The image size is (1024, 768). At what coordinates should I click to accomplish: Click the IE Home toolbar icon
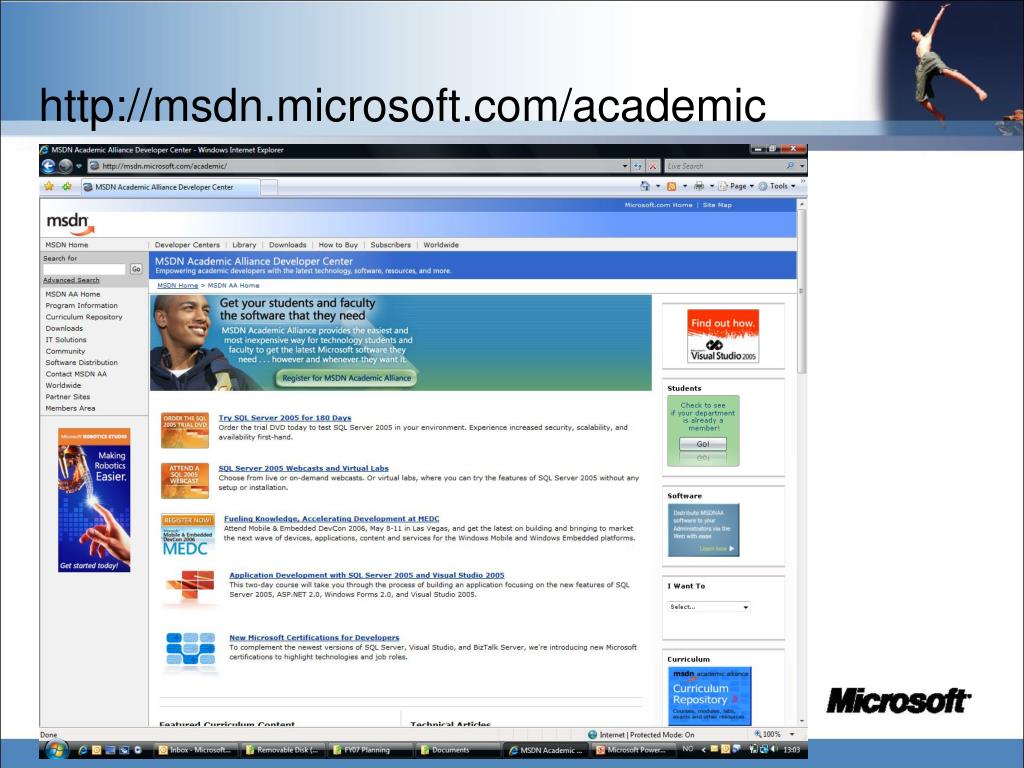(x=645, y=186)
